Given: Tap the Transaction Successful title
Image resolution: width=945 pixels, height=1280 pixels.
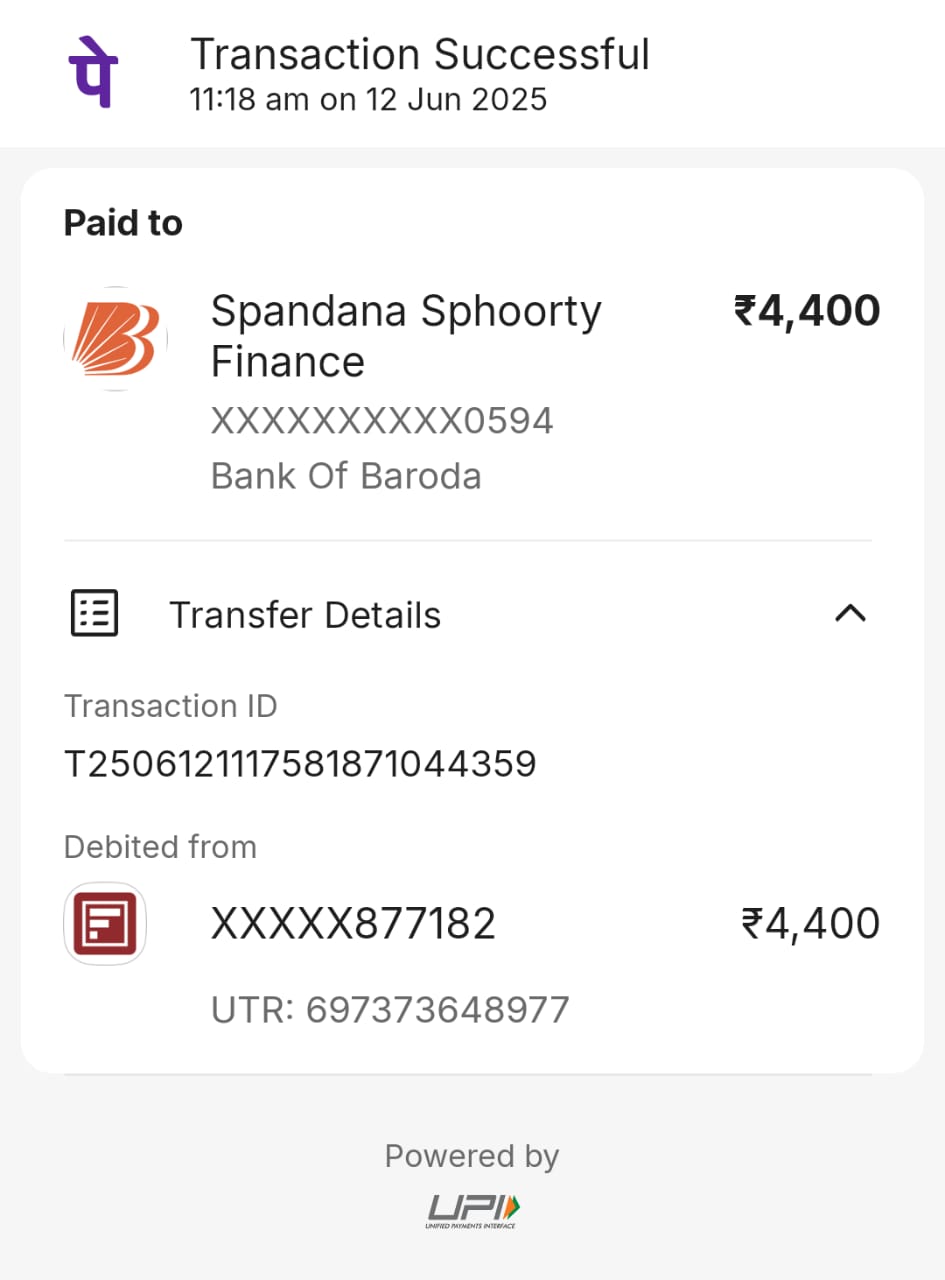Looking at the screenshot, I should pos(420,54).
